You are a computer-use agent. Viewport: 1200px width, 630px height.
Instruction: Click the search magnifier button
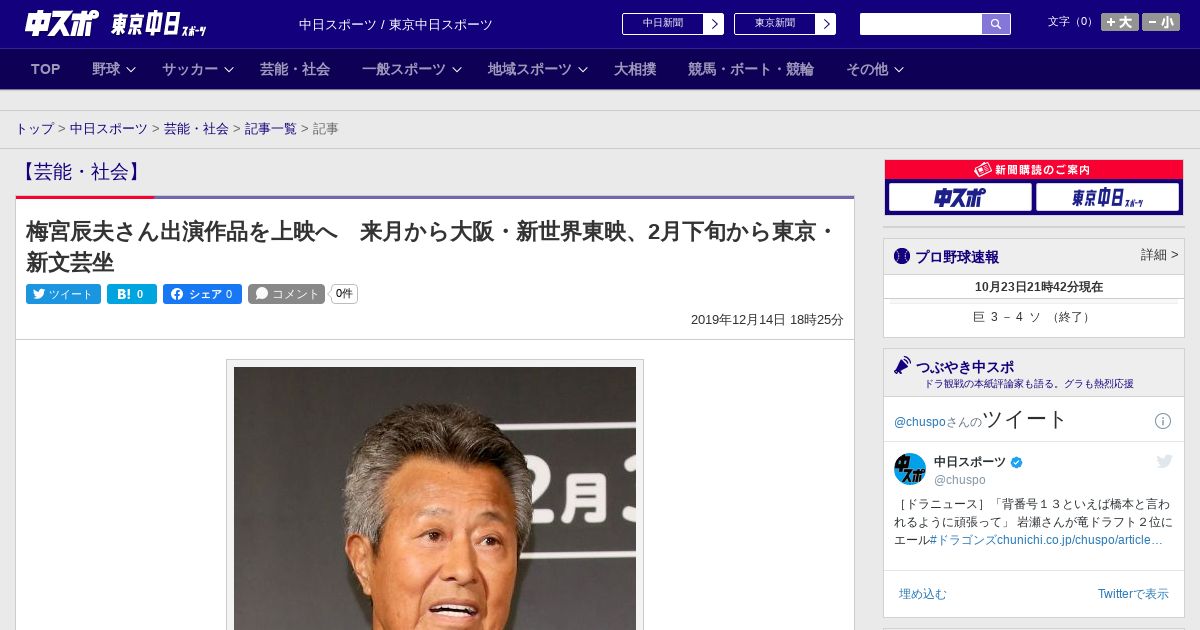tap(996, 24)
